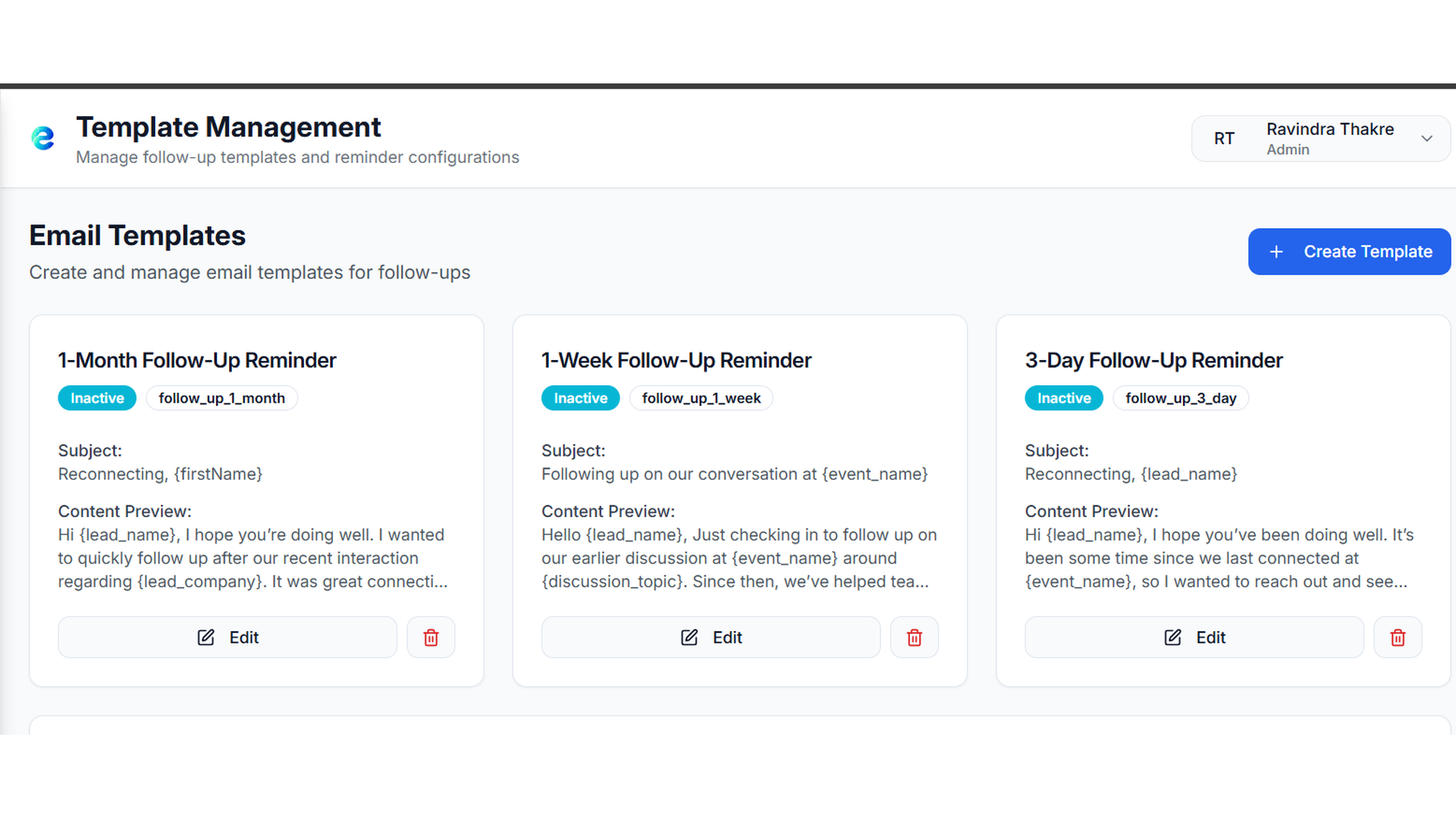1456x819 pixels.
Task: Open the Ravindra Thakre account dropdown
Action: pyautogui.click(x=1428, y=138)
